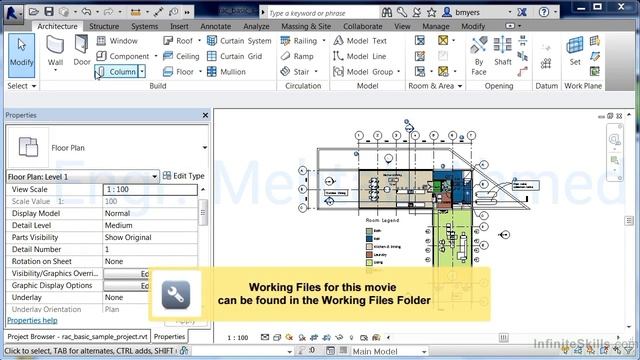Pick the Model Group tool
The image size is (640, 360).
click(x=363, y=72)
